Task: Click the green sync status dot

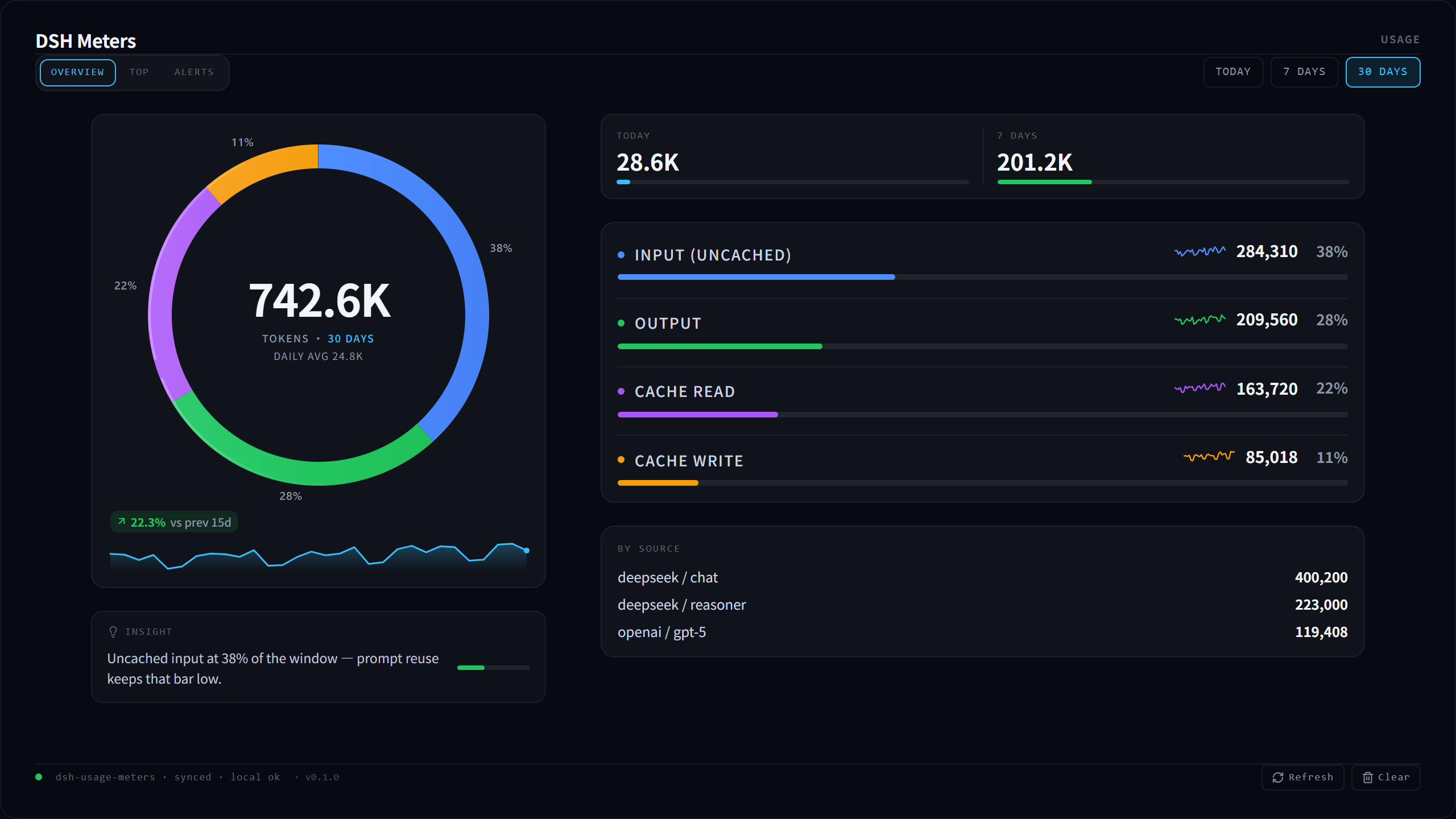Action: (39, 777)
